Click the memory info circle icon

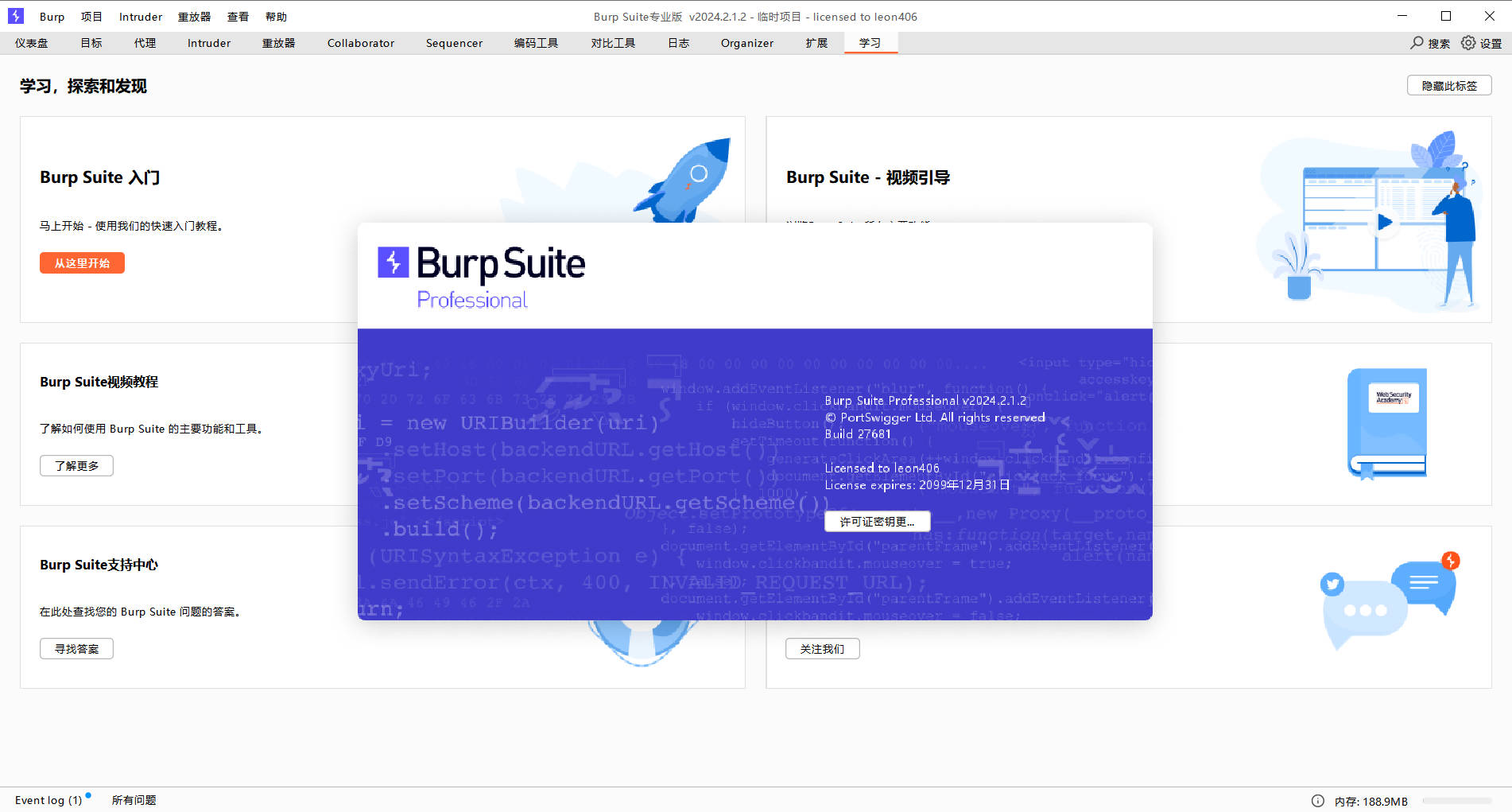[x=1318, y=801]
